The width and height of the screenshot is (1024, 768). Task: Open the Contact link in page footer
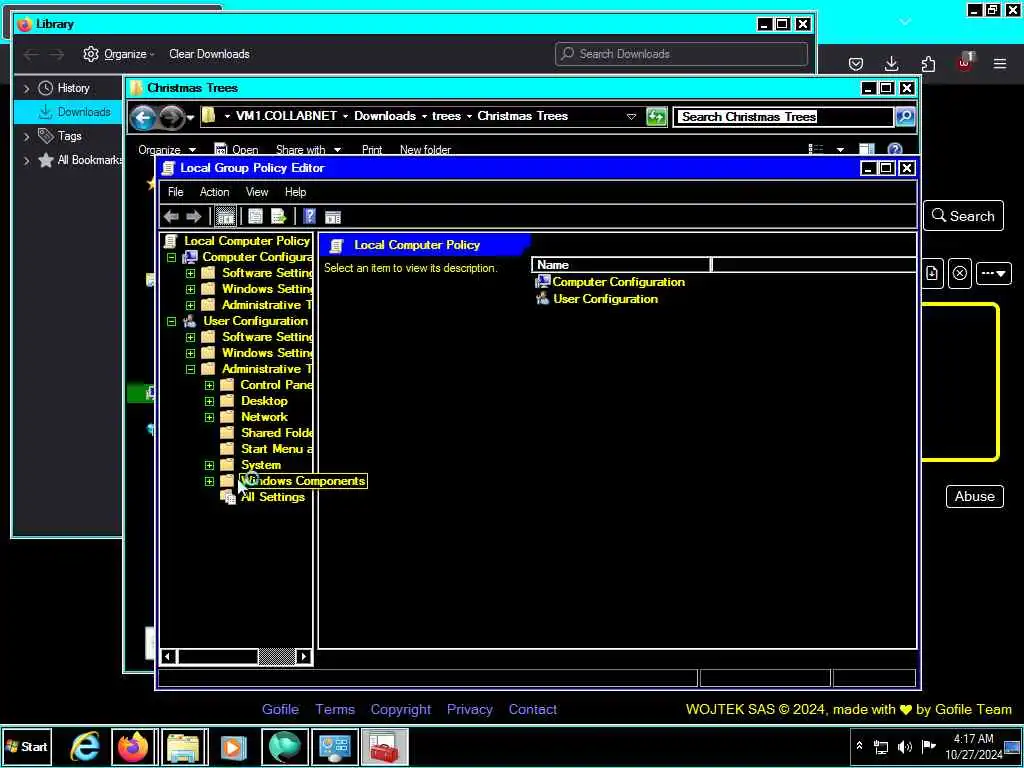(x=533, y=709)
